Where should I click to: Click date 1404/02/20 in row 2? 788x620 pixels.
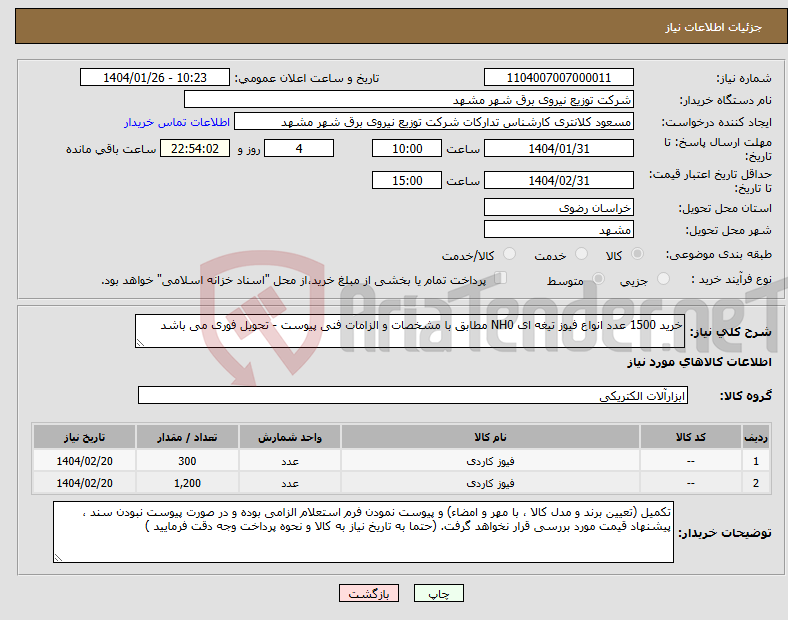pyautogui.click(x=84, y=483)
